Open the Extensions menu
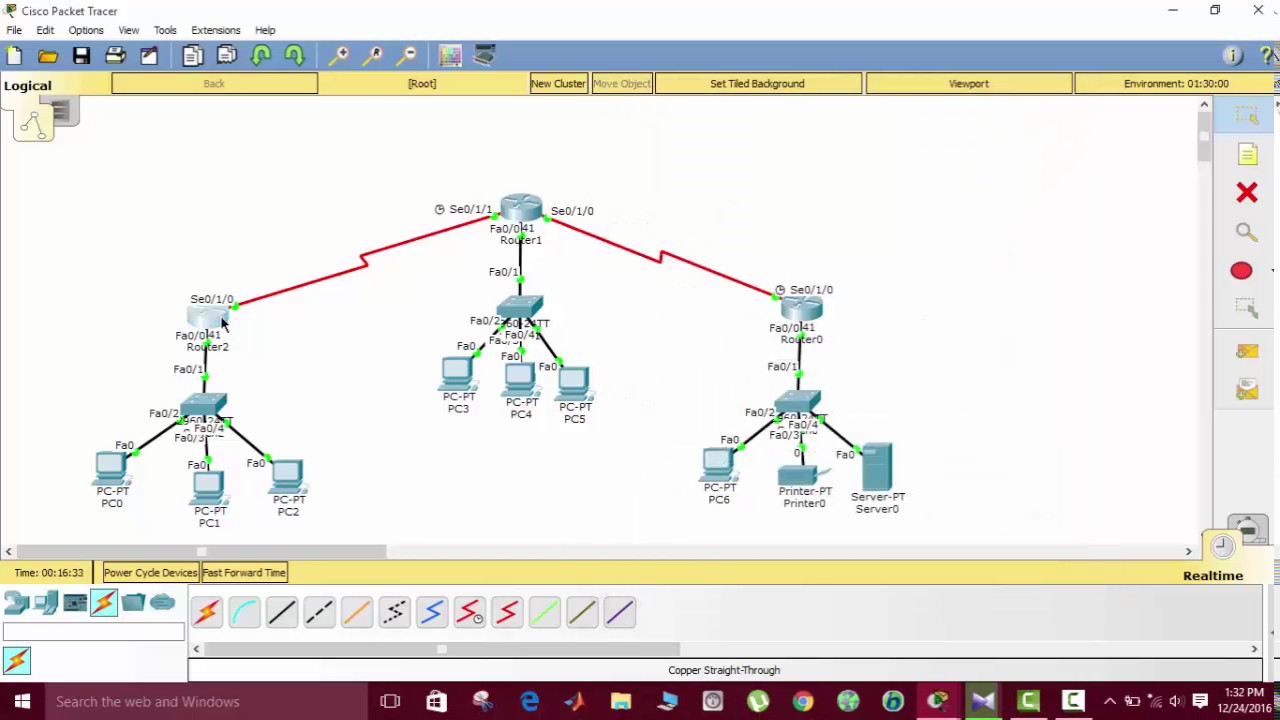 point(216,30)
